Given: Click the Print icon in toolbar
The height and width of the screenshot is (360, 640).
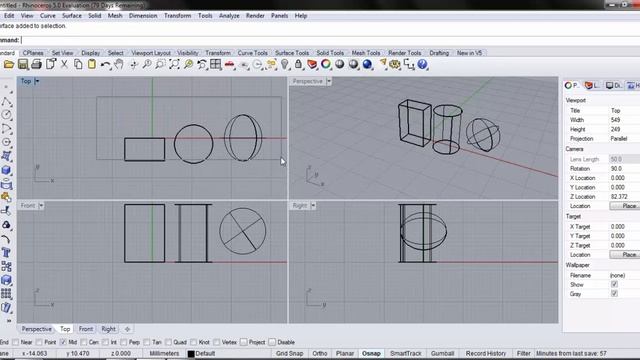Looking at the screenshot, I should 37,64.
